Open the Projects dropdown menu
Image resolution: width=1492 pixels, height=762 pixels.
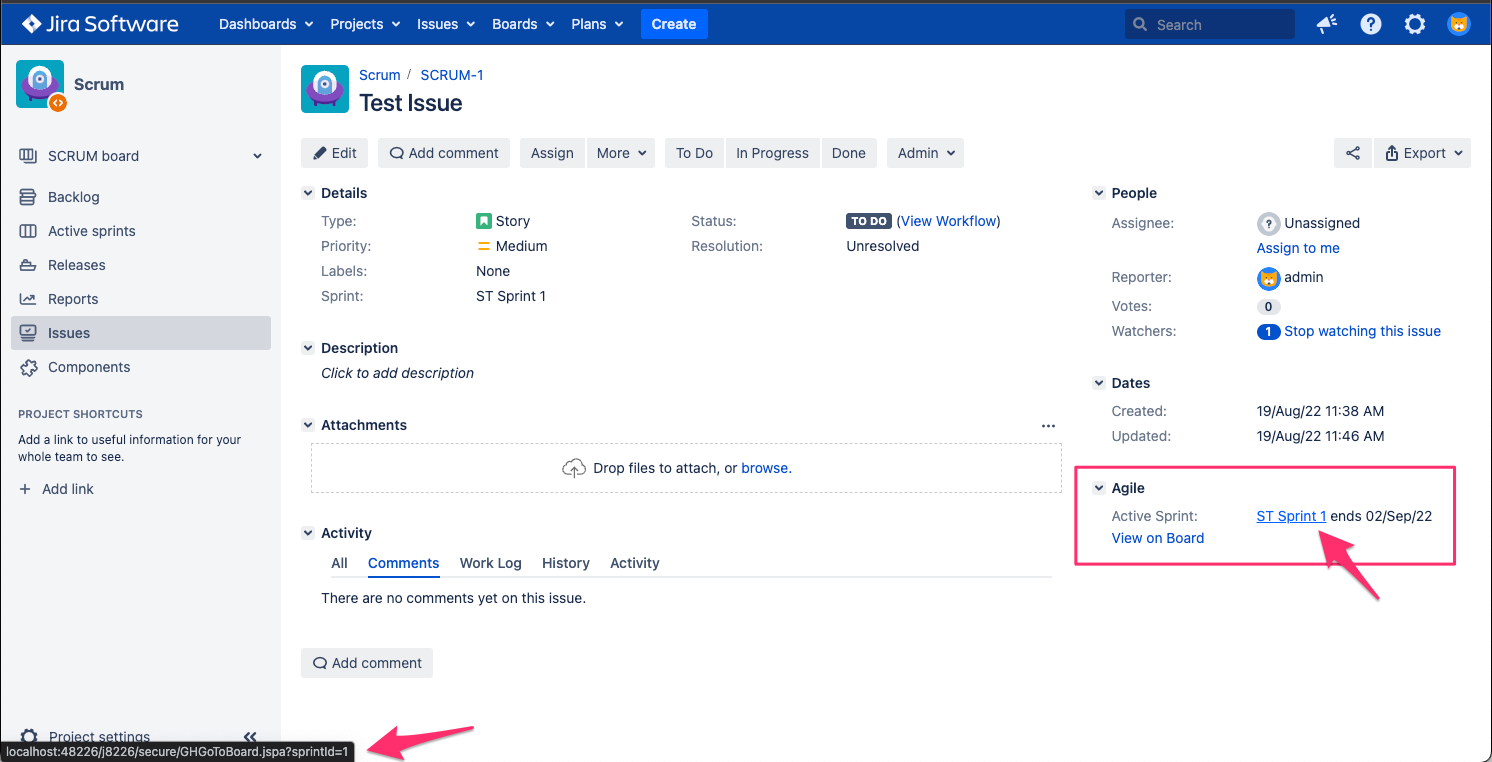pyautogui.click(x=365, y=24)
